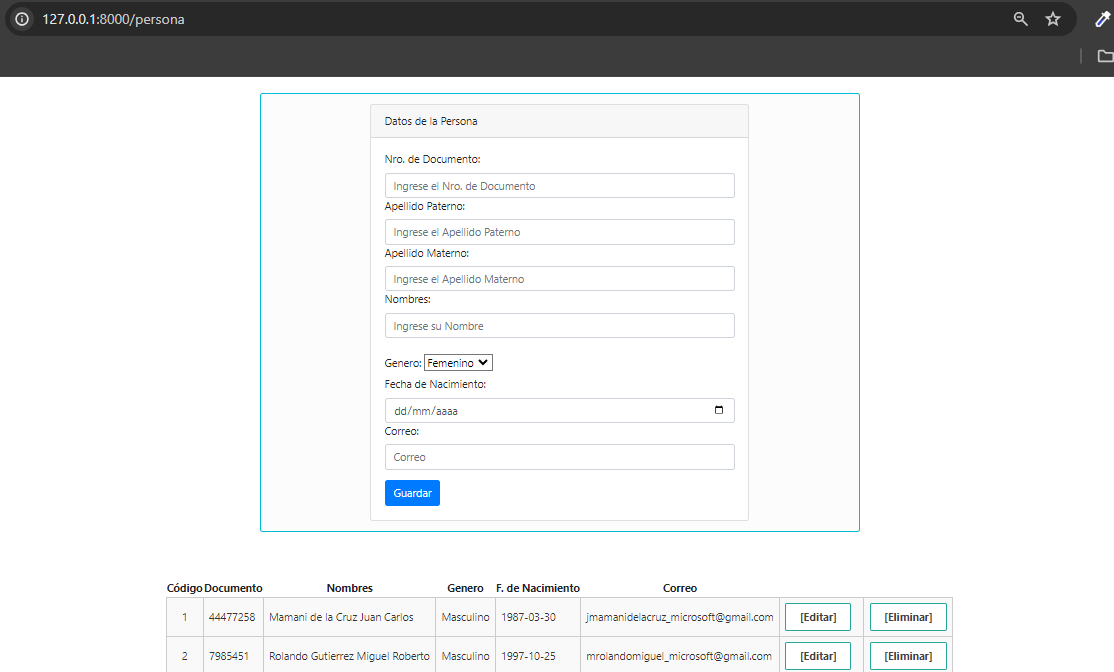Eliminate the Rolando Gutierrez record
The width and height of the screenshot is (1114, 672).
pos(907,656)
